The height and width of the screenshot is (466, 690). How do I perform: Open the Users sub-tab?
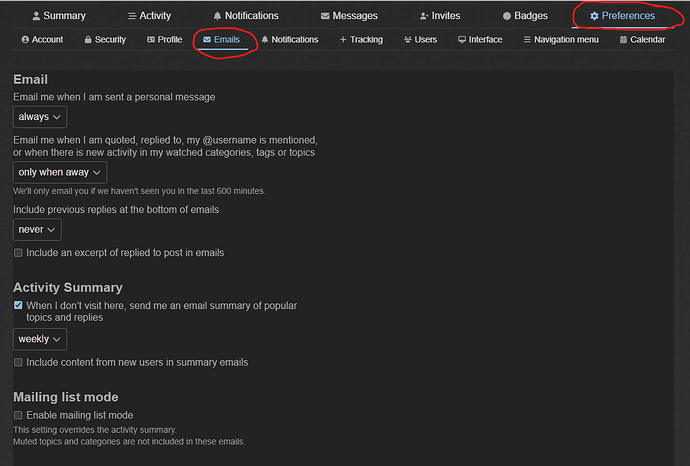point(421,40)
